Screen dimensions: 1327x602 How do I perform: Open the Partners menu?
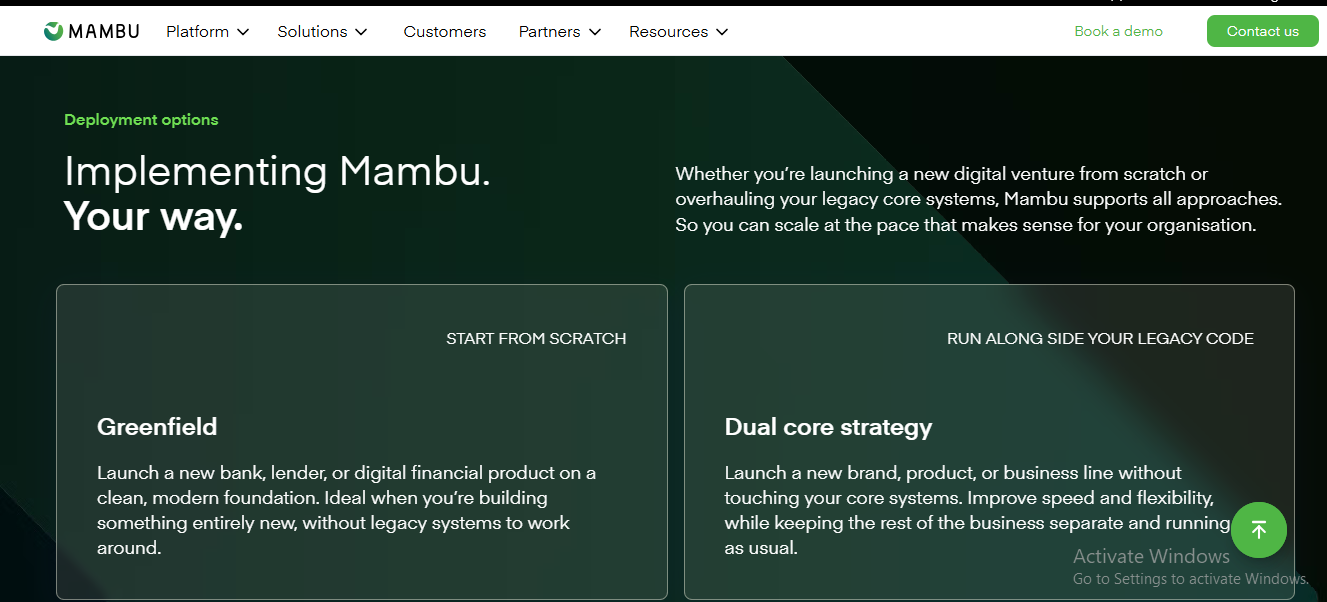[560, 32]
